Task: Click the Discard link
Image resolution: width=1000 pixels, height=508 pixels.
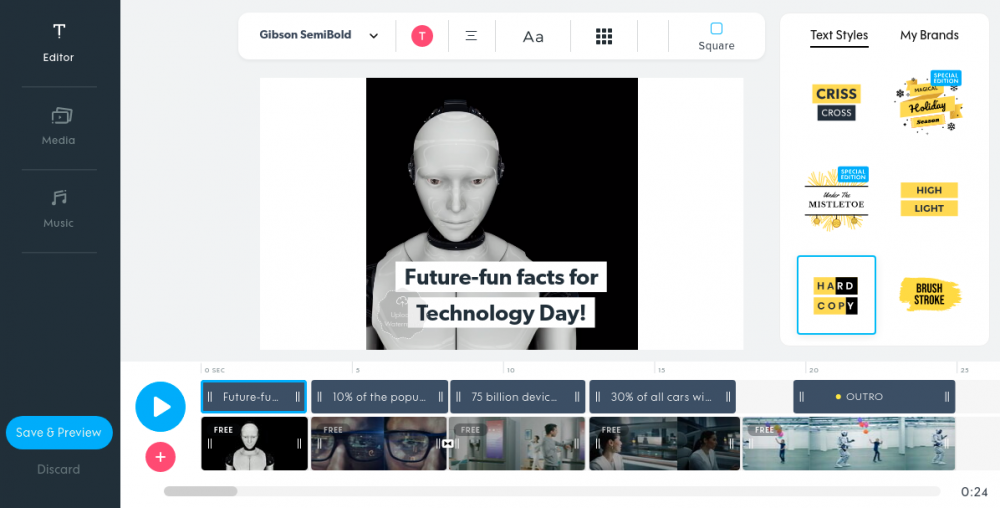Action: pyautogui.click(x=59, y=469)
